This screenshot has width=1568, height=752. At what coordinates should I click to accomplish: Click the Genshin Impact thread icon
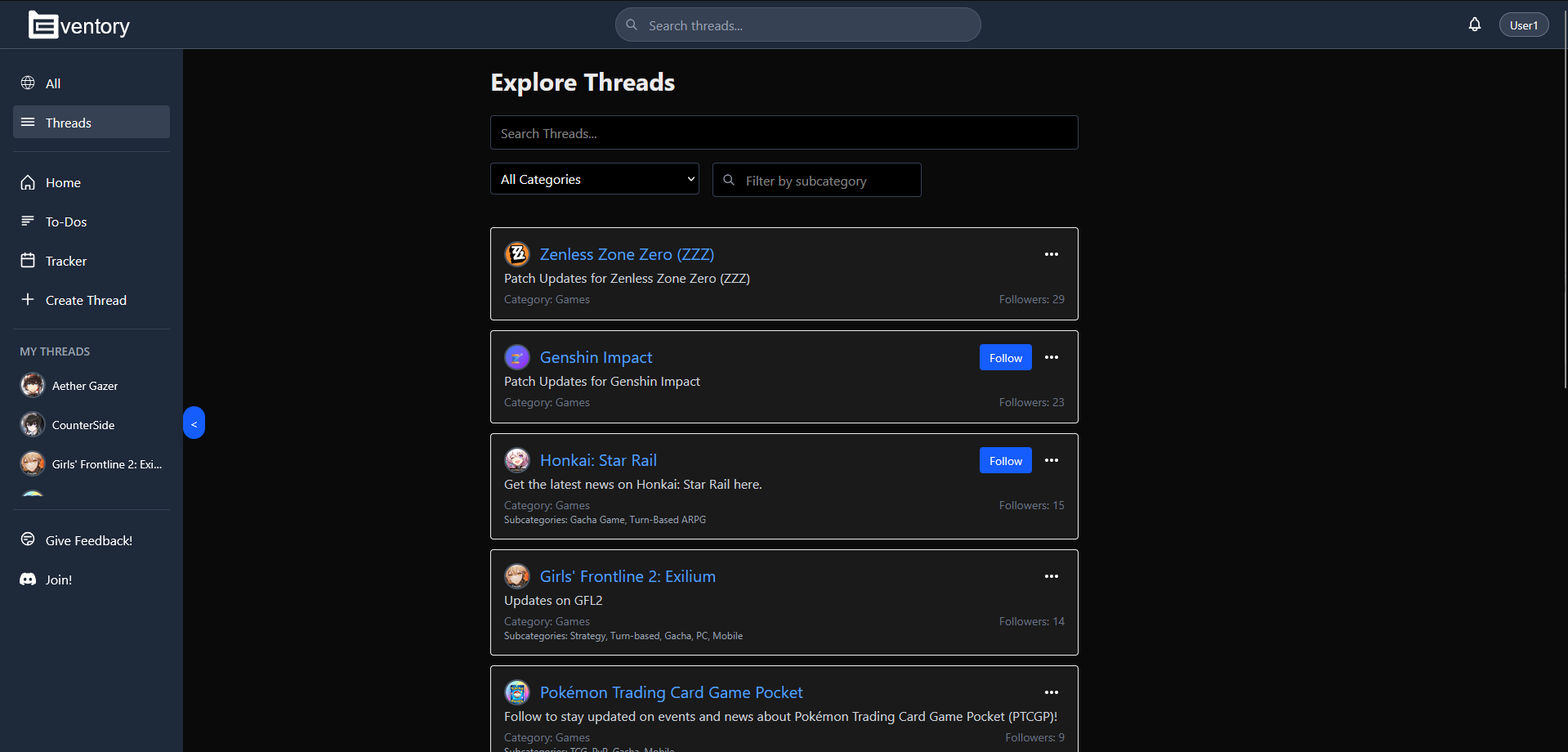pyautogui.click(x=517, y=357)
